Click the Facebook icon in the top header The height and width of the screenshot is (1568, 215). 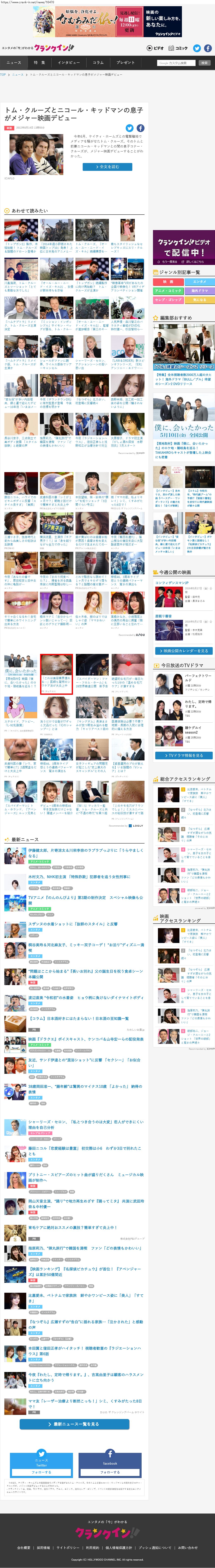(208, 48)
